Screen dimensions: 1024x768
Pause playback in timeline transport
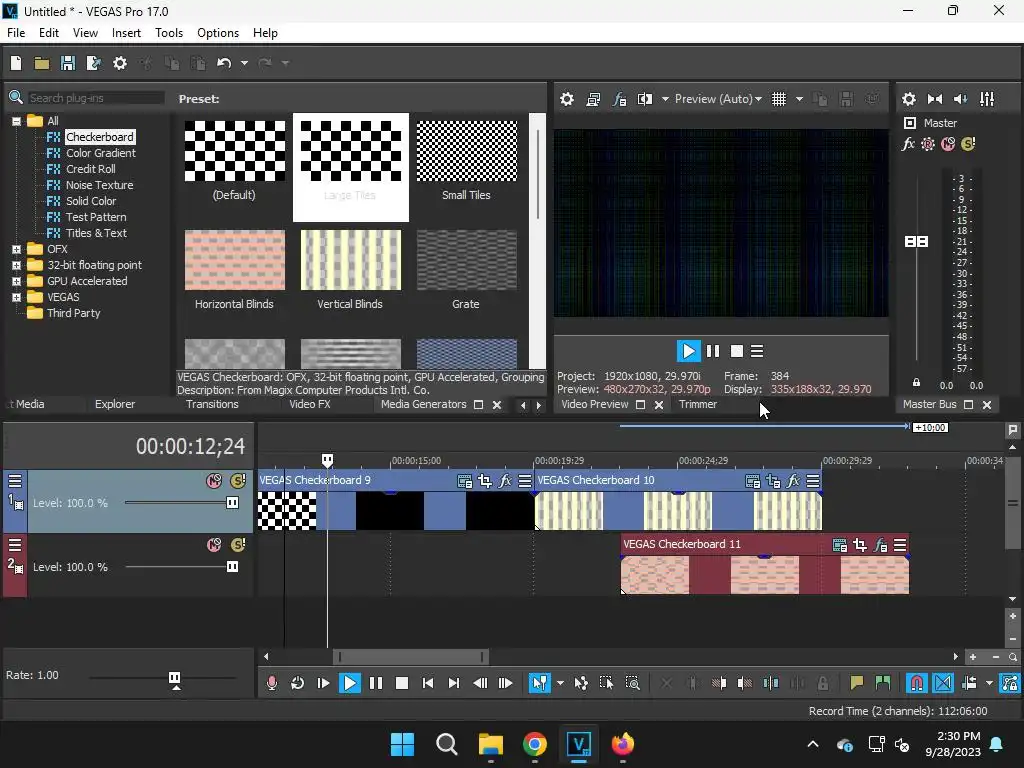pos(376,683)
